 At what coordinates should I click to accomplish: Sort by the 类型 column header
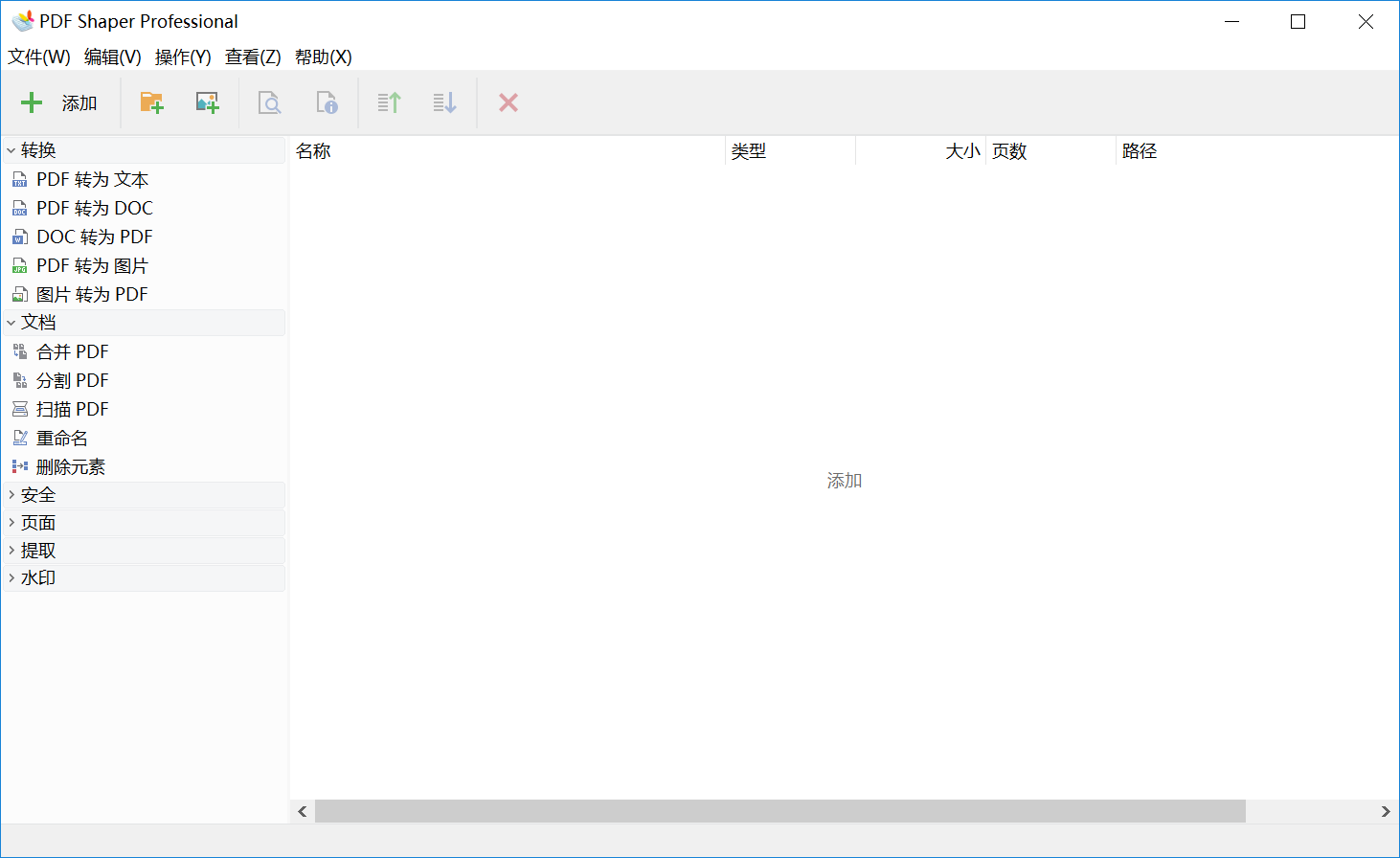pyautogui.click(x=790, y=151)
